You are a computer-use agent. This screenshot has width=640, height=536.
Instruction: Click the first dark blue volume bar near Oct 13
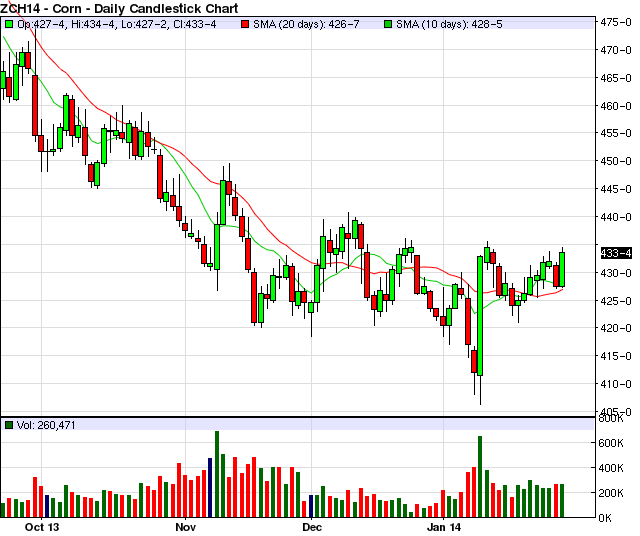point(47,506)
